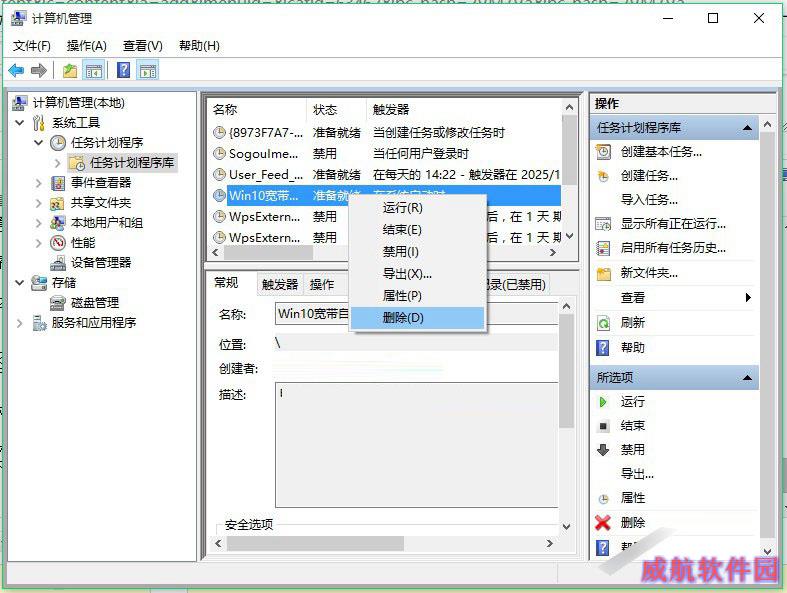Screen dimensions: 787x593
Task: Click the task list scroll-down arrow
Action: point(569,236)
